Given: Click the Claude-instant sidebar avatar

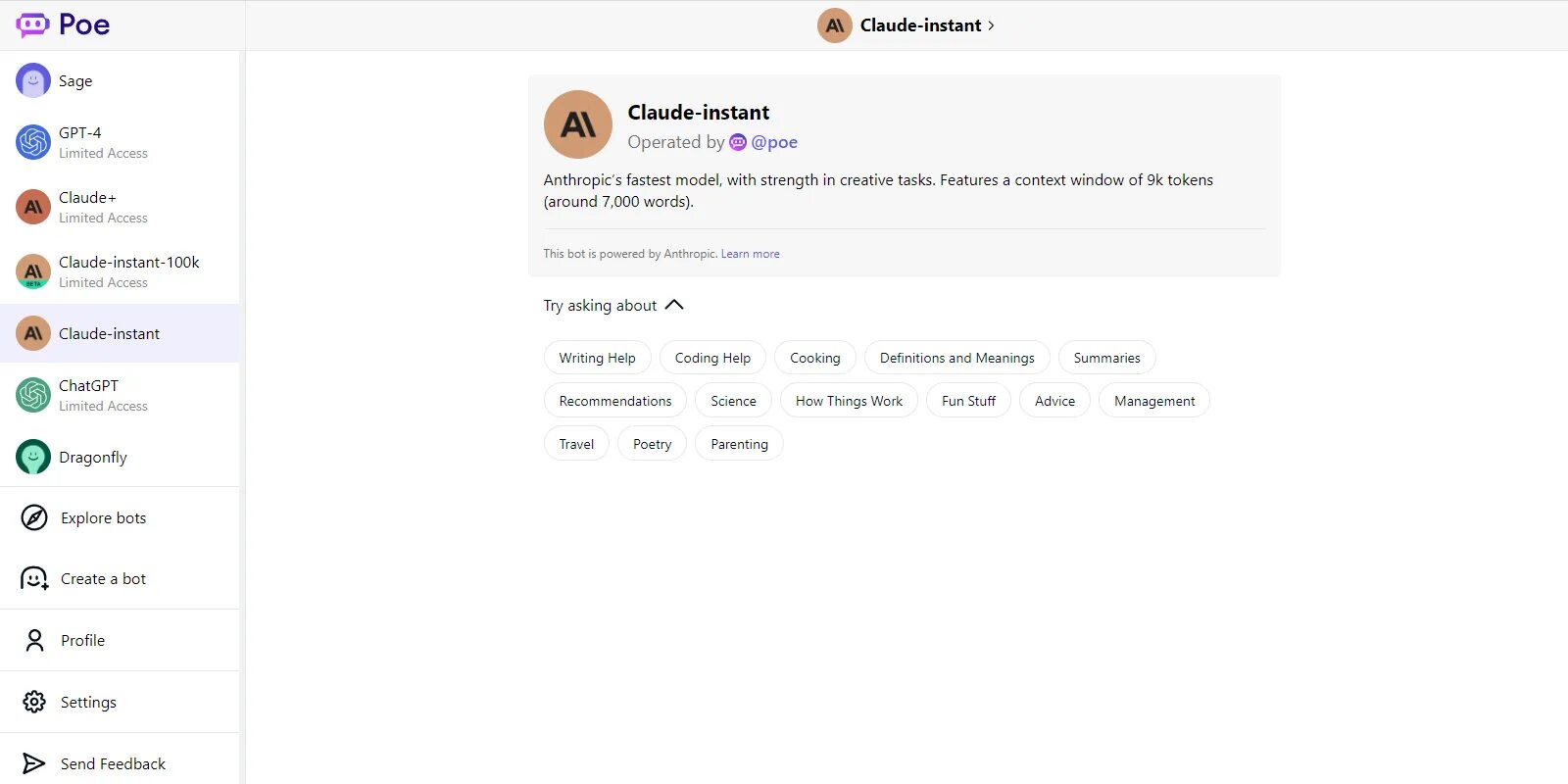Looking at the screenshot, I should point(33,333).
